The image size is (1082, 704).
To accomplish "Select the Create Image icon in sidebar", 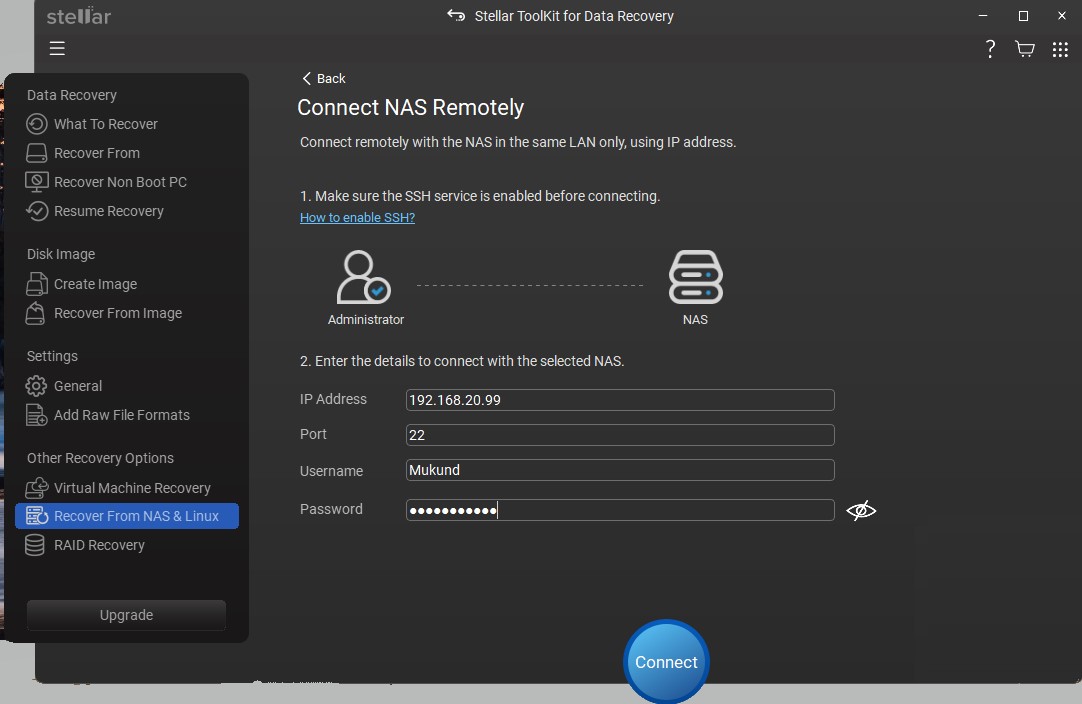I will coord(37,284).
